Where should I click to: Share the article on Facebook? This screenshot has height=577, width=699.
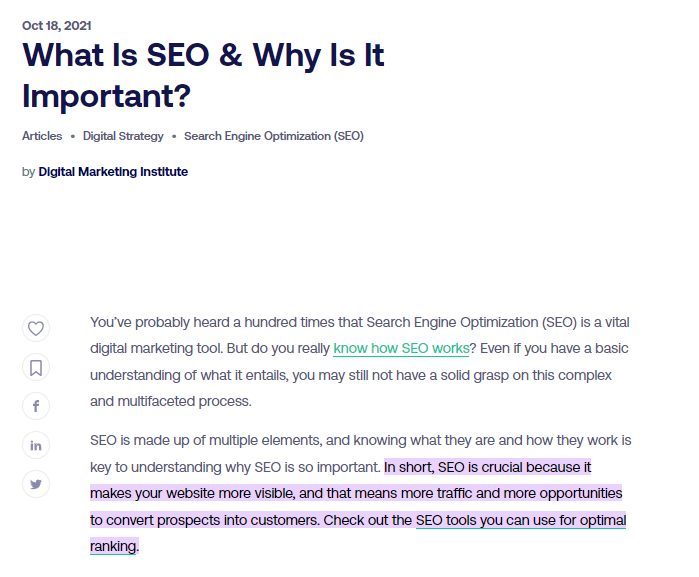tap(36, 406)
